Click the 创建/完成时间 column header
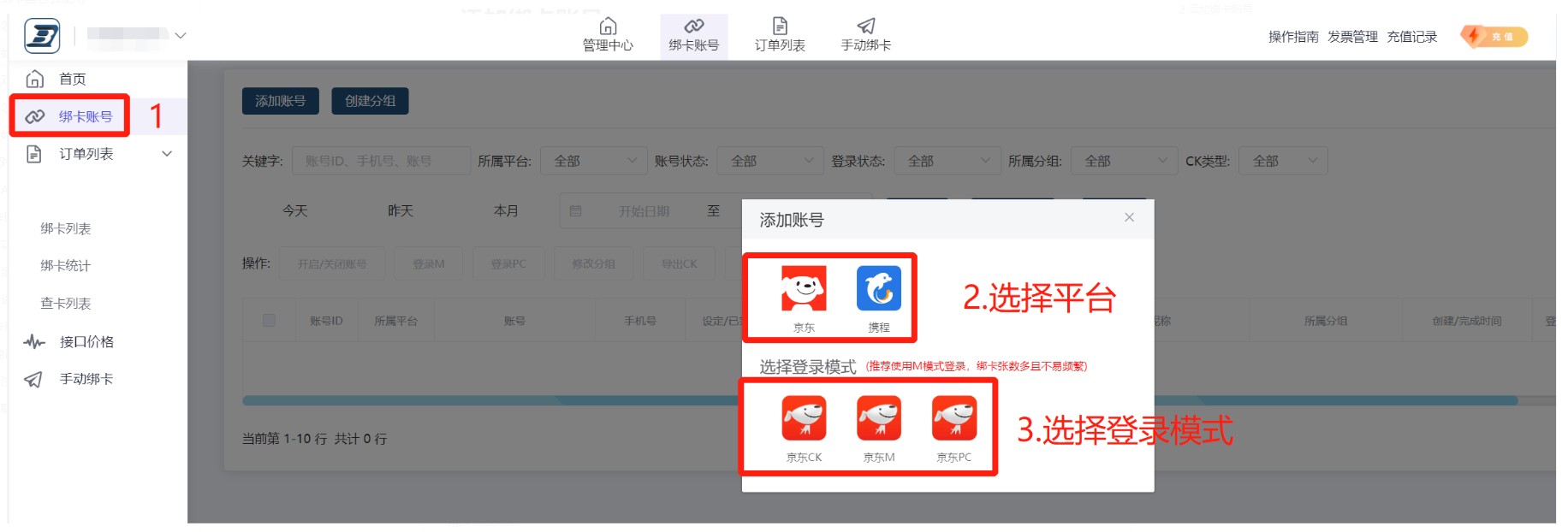This screenshot has height=532, width=1568. click(1466, 321)
